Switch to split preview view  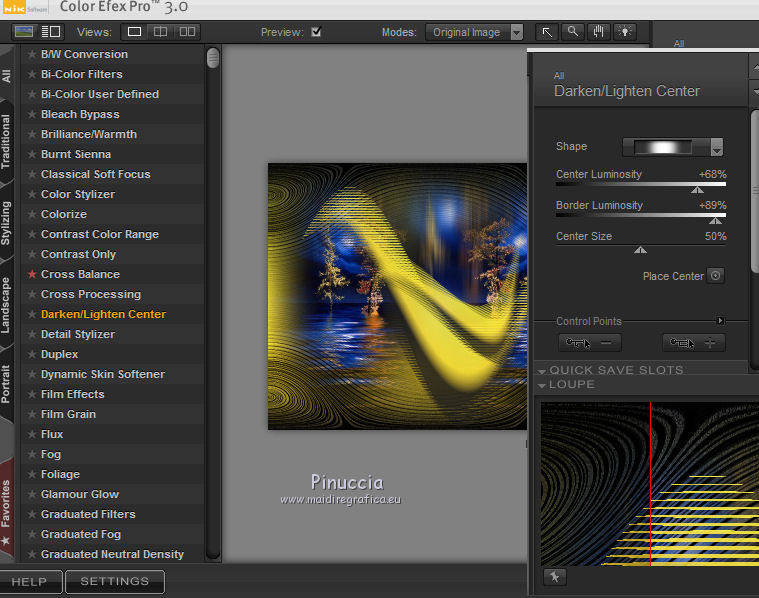coord(160,32)
